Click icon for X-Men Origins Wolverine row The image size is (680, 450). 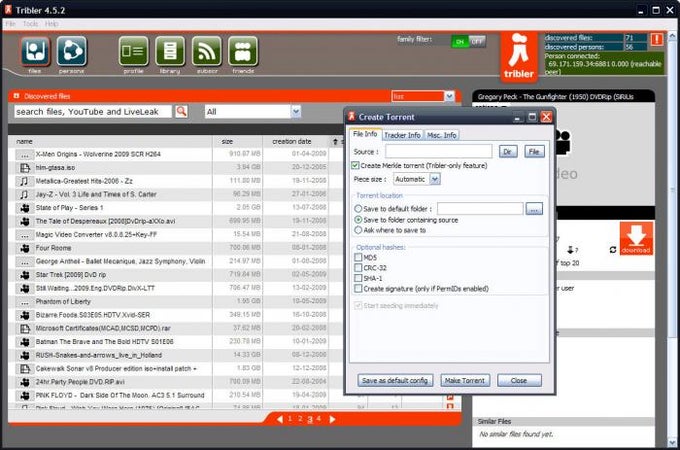pos(25,154)
